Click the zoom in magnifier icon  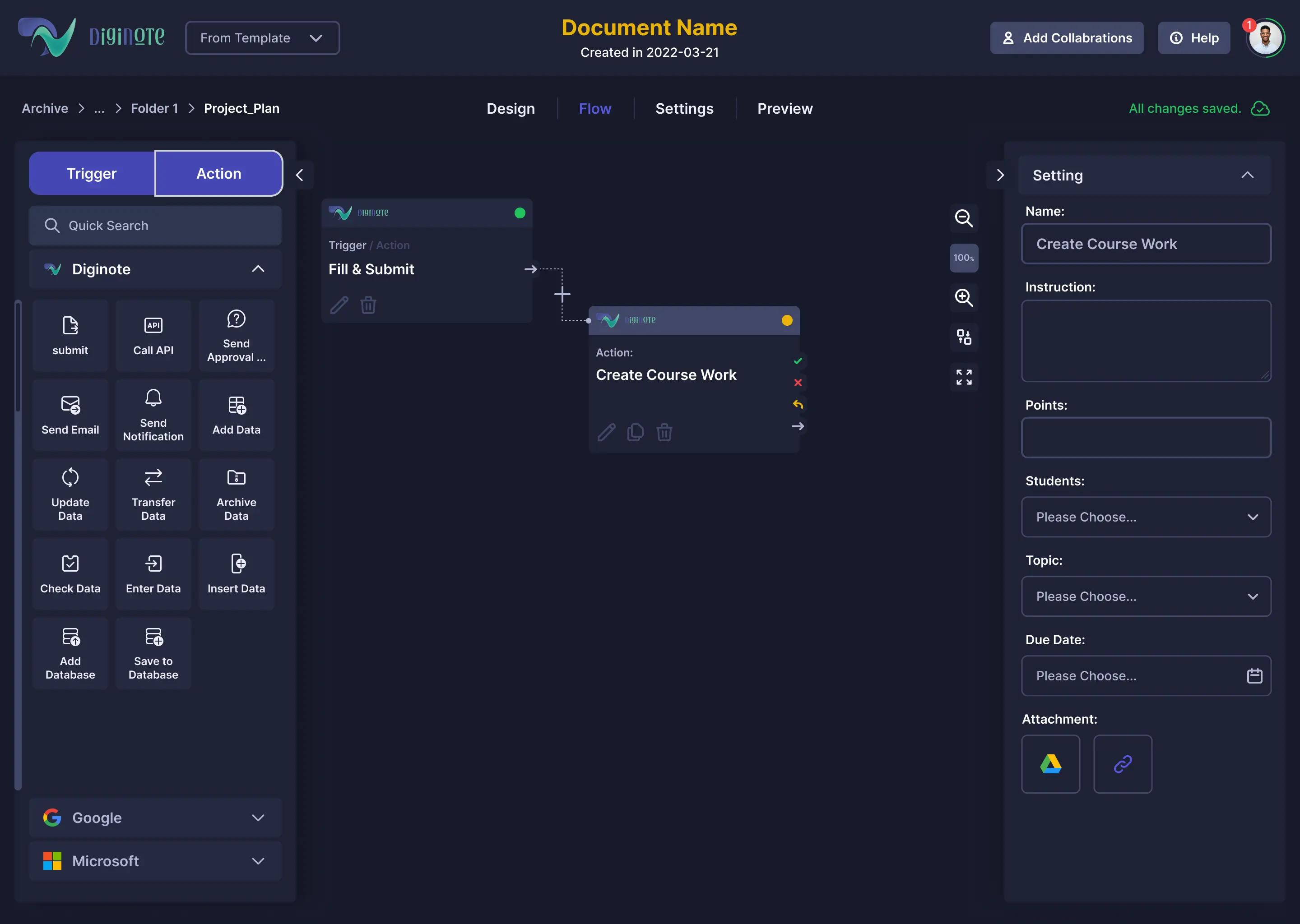(964, 297)
